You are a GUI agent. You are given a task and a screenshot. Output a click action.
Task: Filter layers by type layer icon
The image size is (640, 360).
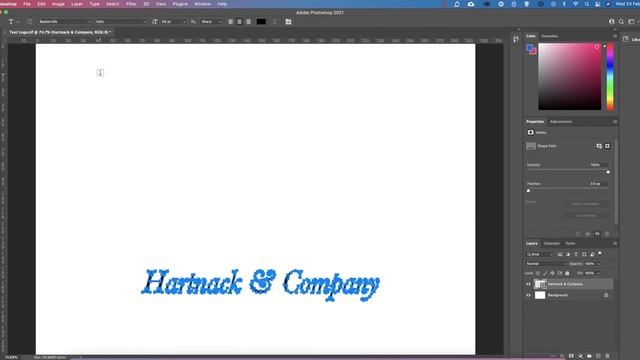576,254
